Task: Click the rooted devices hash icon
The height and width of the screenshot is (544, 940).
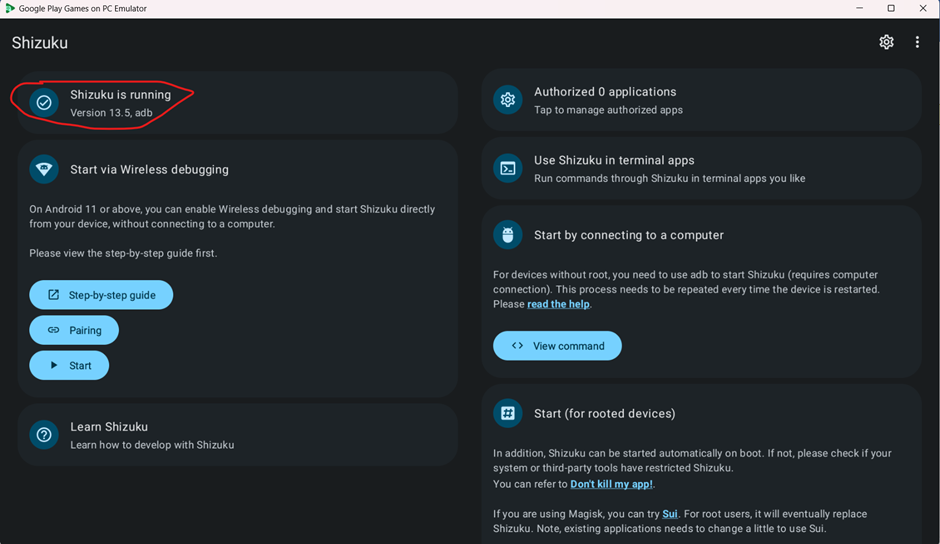Action: [508, 413]
